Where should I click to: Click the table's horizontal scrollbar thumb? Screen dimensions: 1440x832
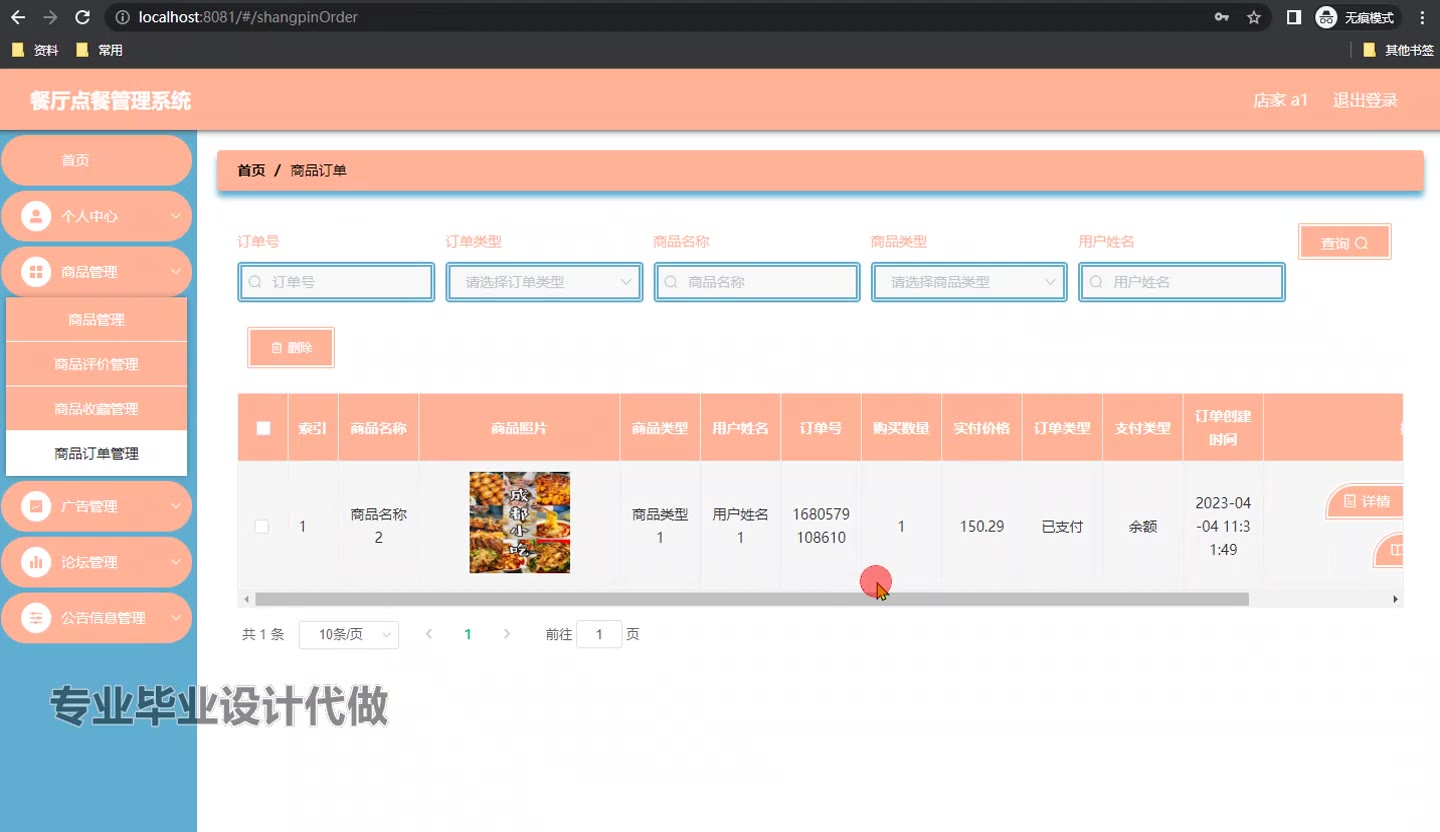(751, 599)
